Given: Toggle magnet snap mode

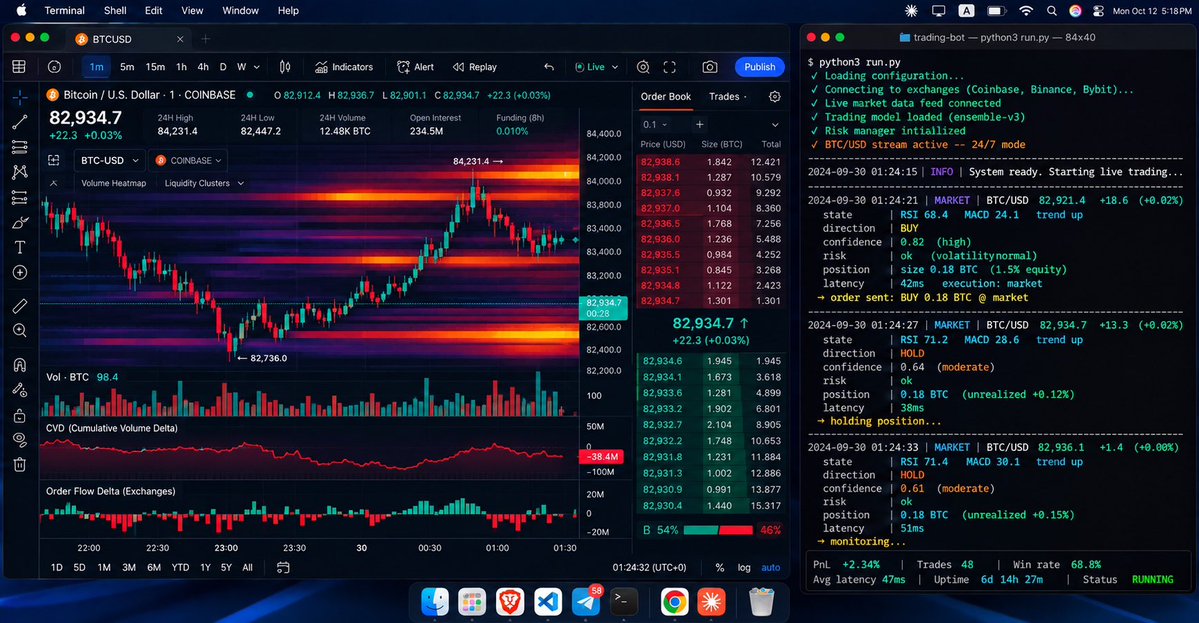Looking at the screenshot, I should (20, 365).
